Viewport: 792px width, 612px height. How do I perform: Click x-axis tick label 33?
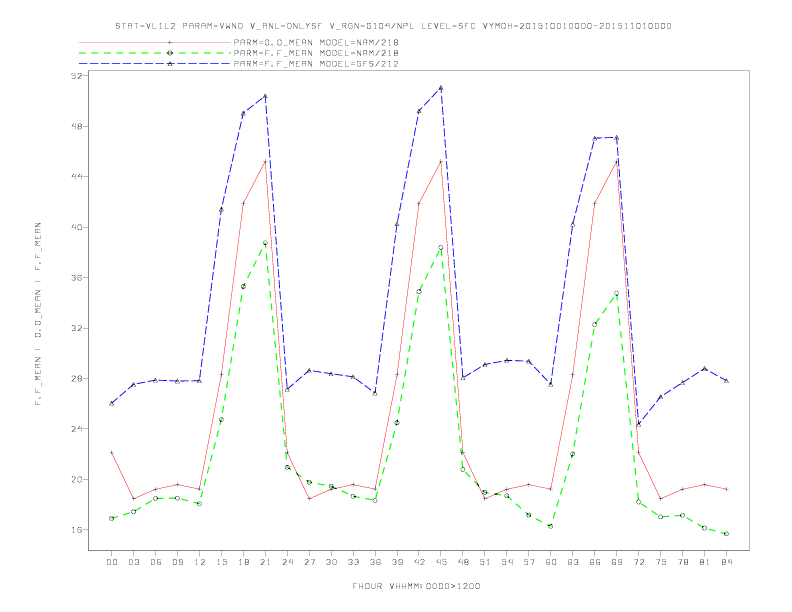pos(353,562)
